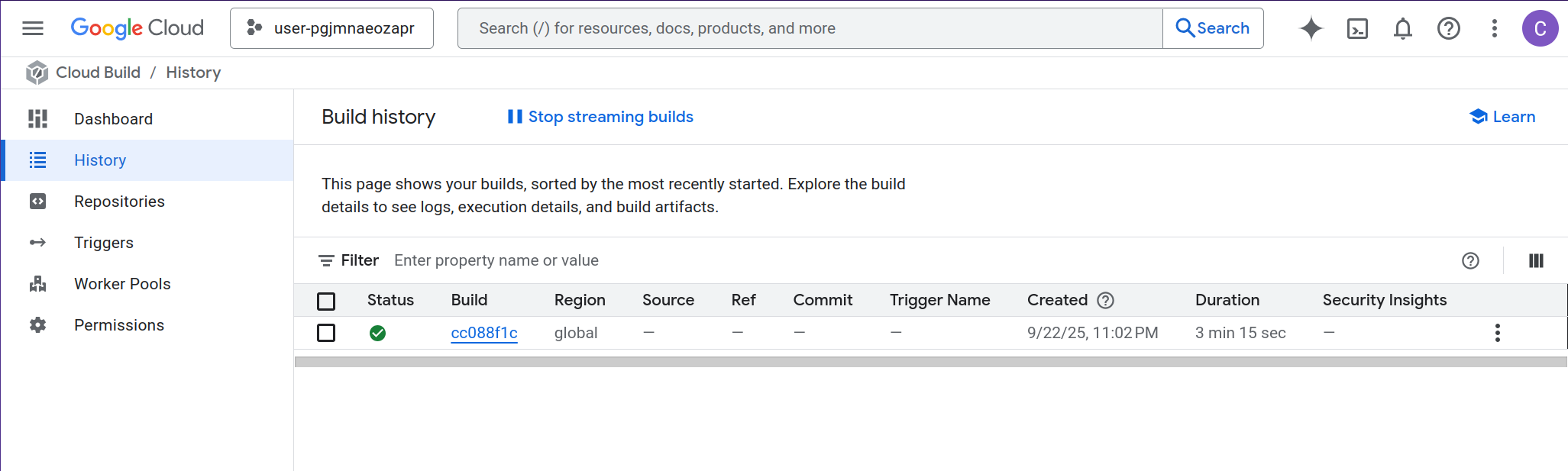Check the select-all builds checkbox
Screen dimensions: 1568x471
(x=326, y=301)
